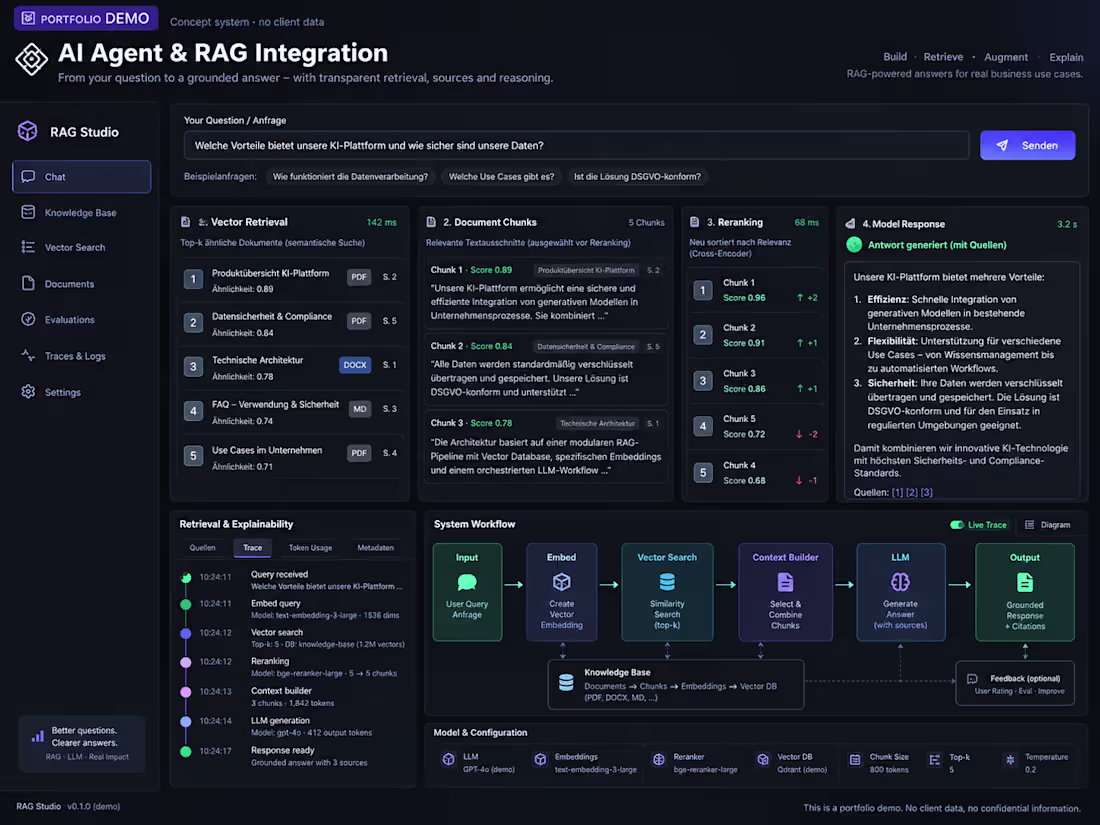Switch to Metadaten tab
Viewport: 1100px width, 825px height.
375,548
